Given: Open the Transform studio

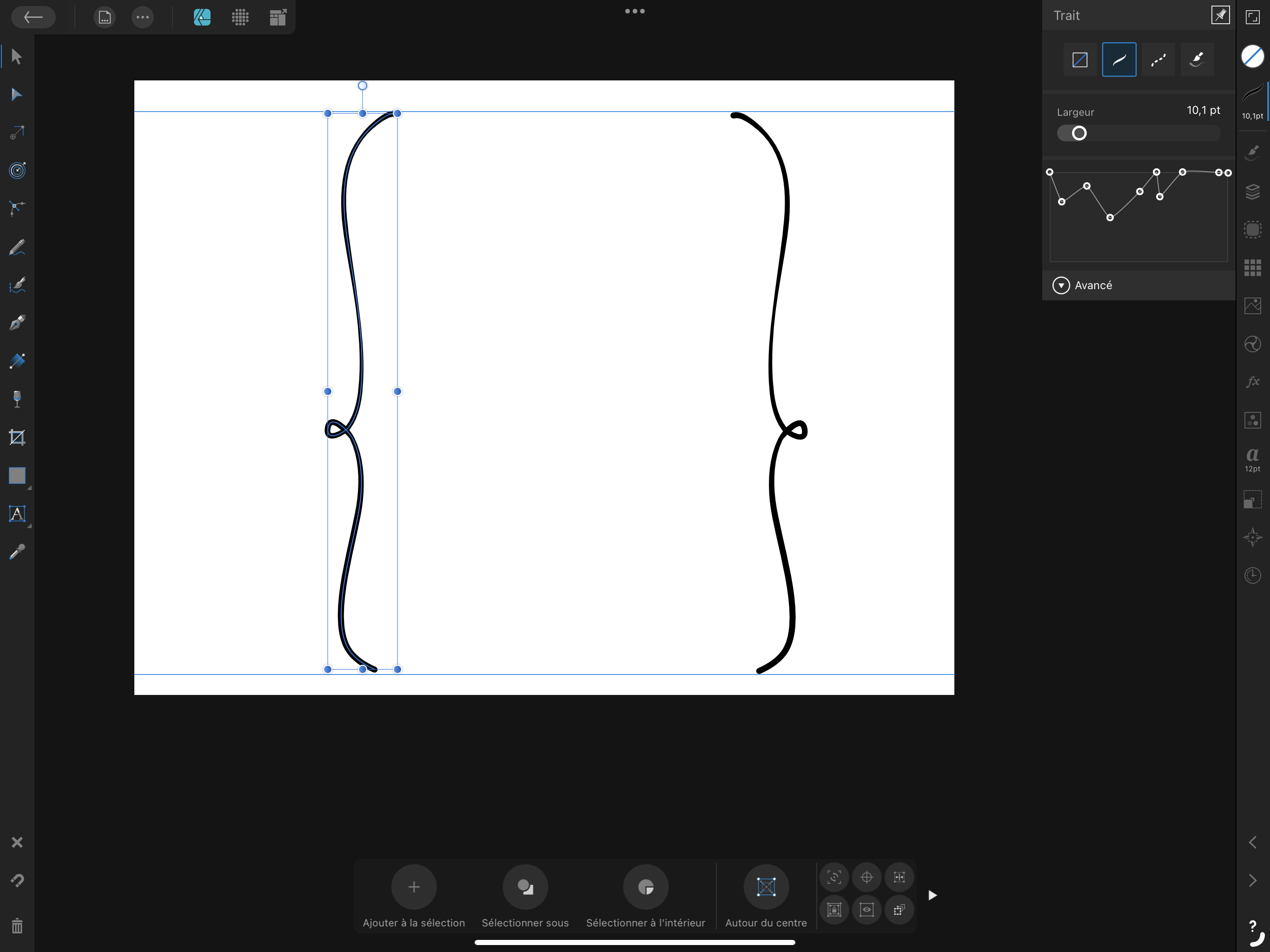Looking at the screenshot, I should point(1252,499).
